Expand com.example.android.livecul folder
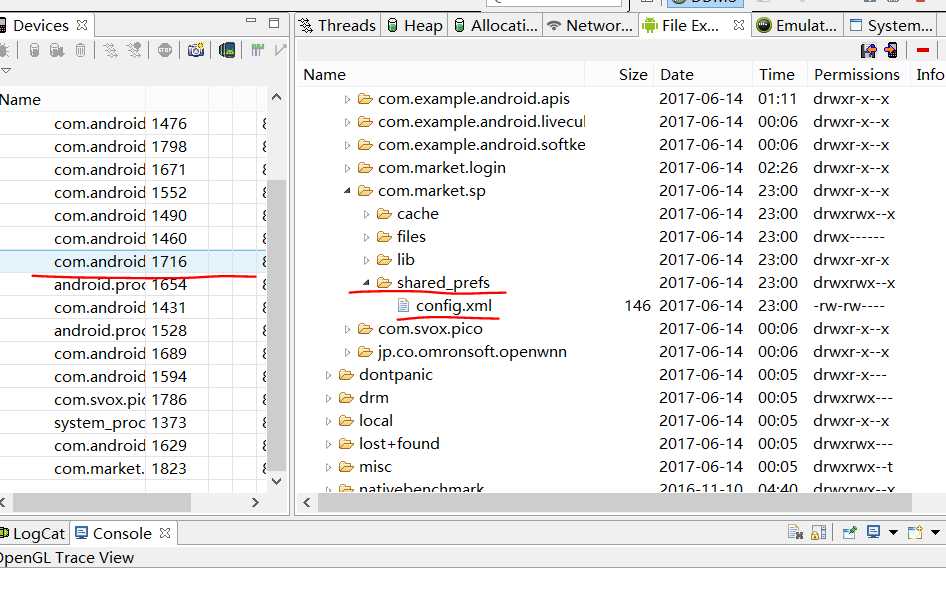Screen dimensions: 946x609 click(x=347, y=122)
